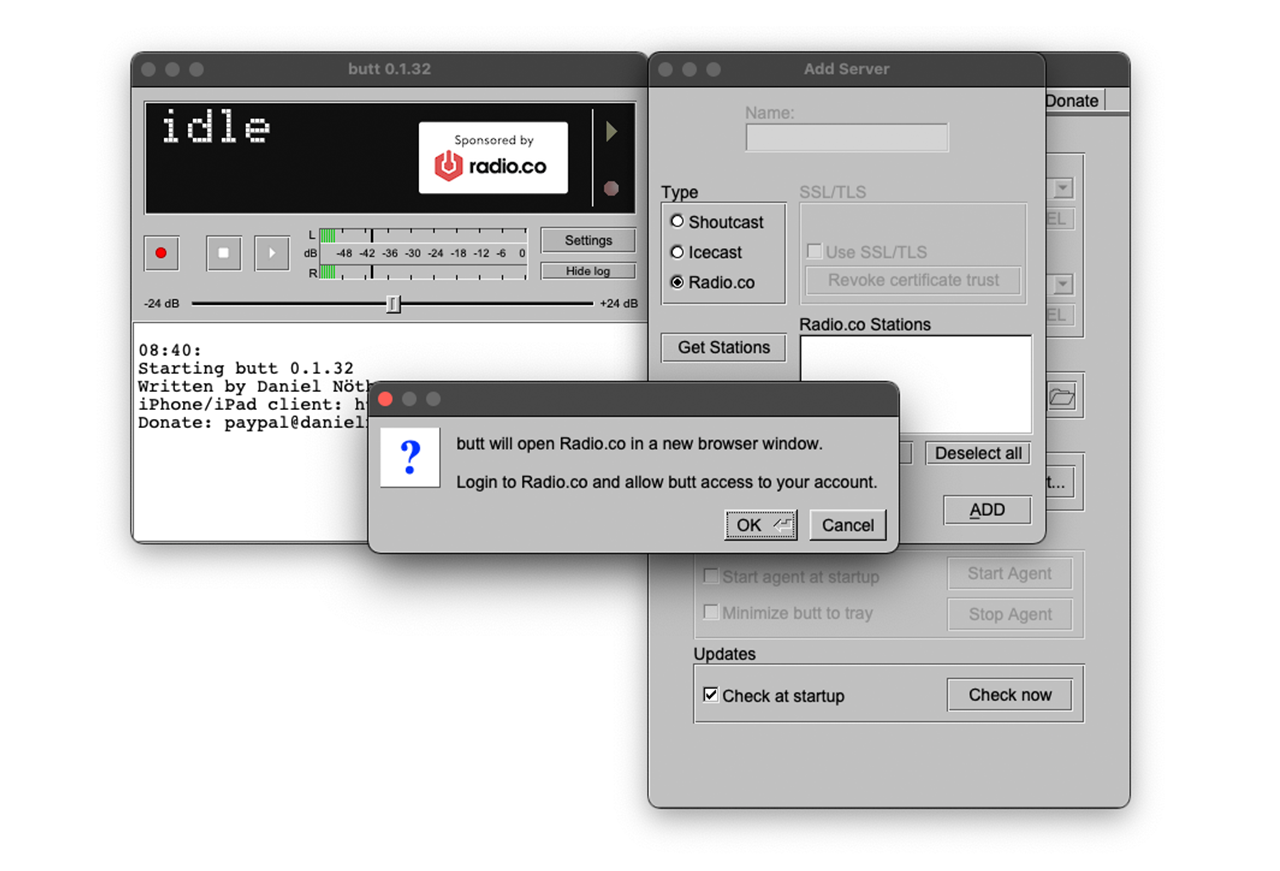This screenshot has width=1280, height=871.
Task: Click the play triangle button
Action: coord(271,253)
